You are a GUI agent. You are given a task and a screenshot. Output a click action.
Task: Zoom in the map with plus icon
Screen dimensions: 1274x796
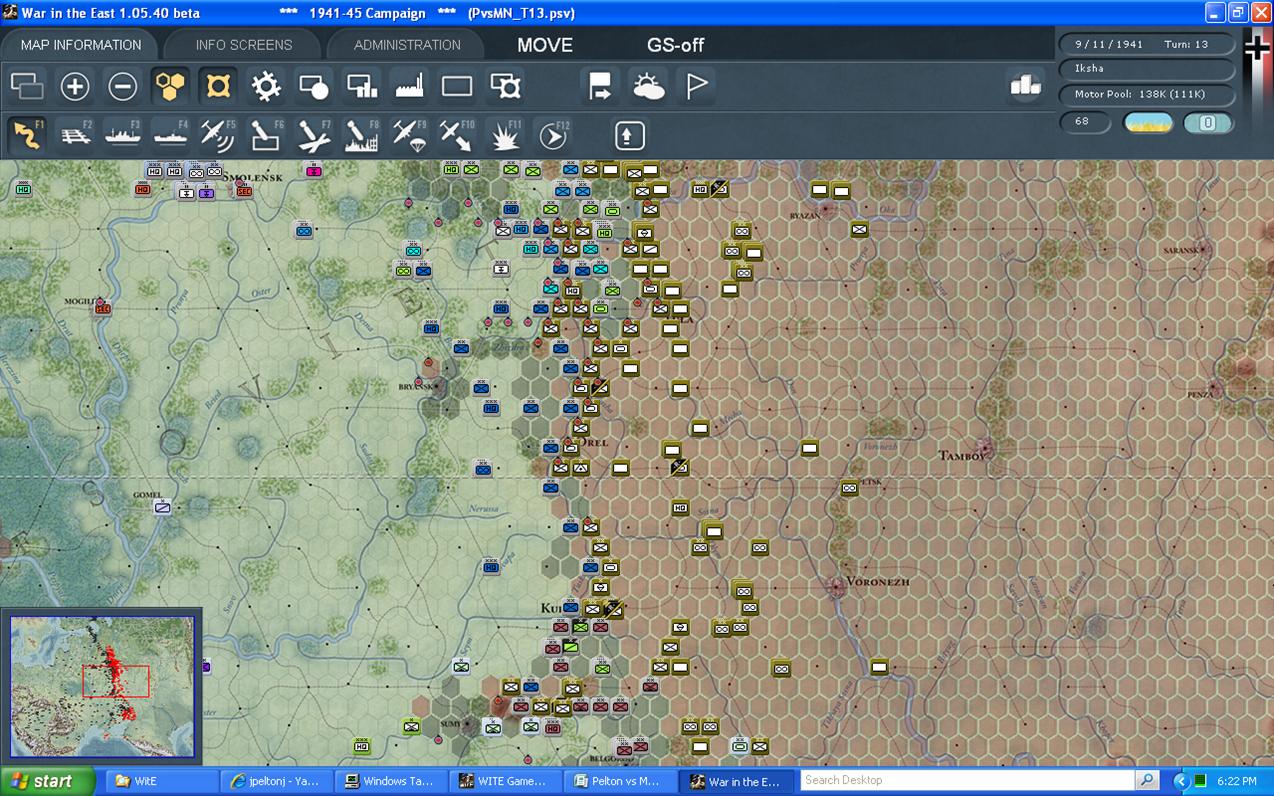point(75,86)
